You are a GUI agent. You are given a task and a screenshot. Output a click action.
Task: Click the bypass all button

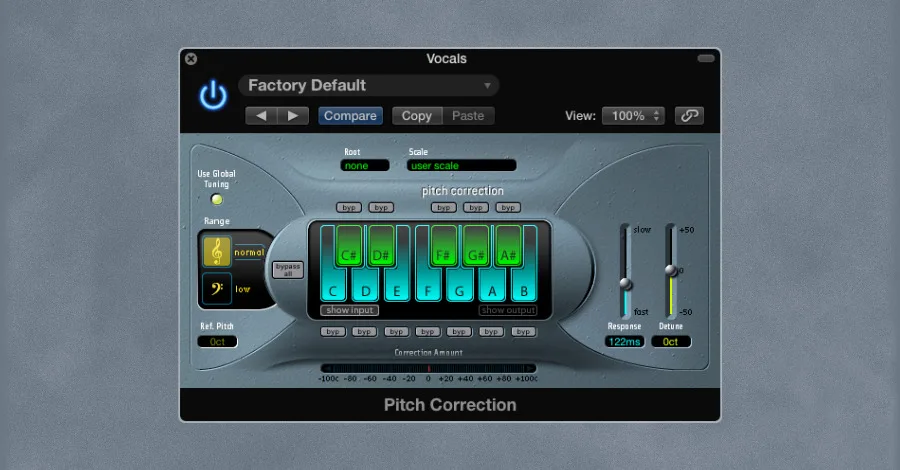click(x=288, y=270)
